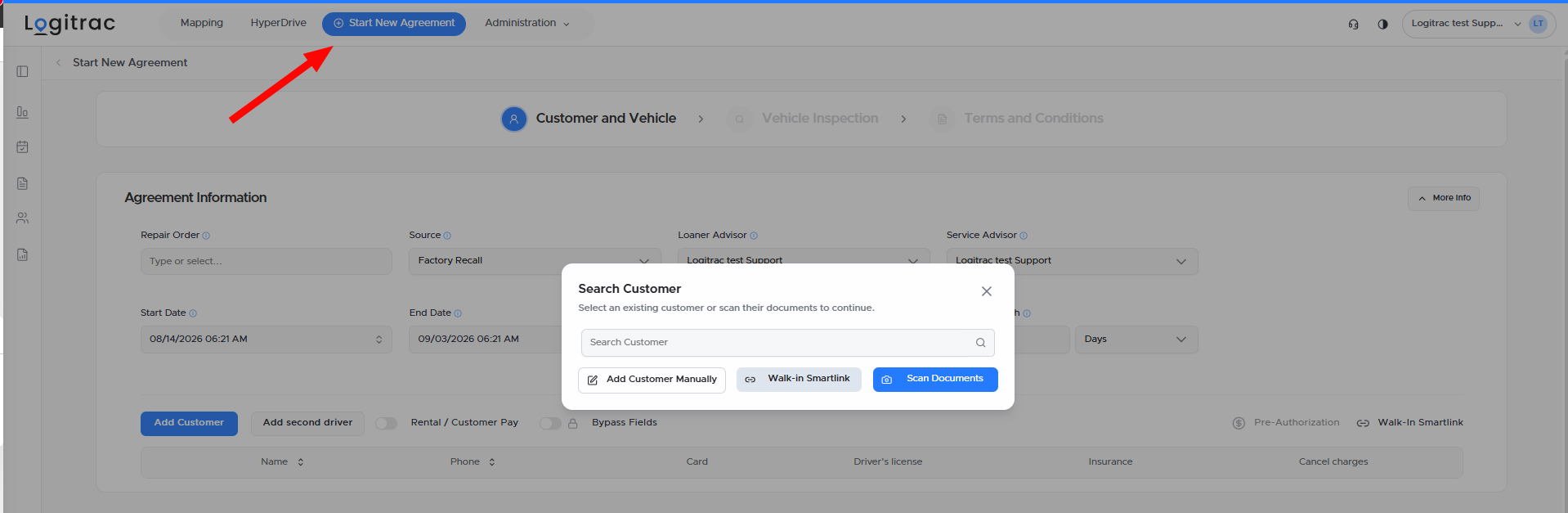The width and height of the screenshot is (1568, 513).
Task: Go to Vehicle Inspection step
Action: pyautogui.click(x=820, y=119)
